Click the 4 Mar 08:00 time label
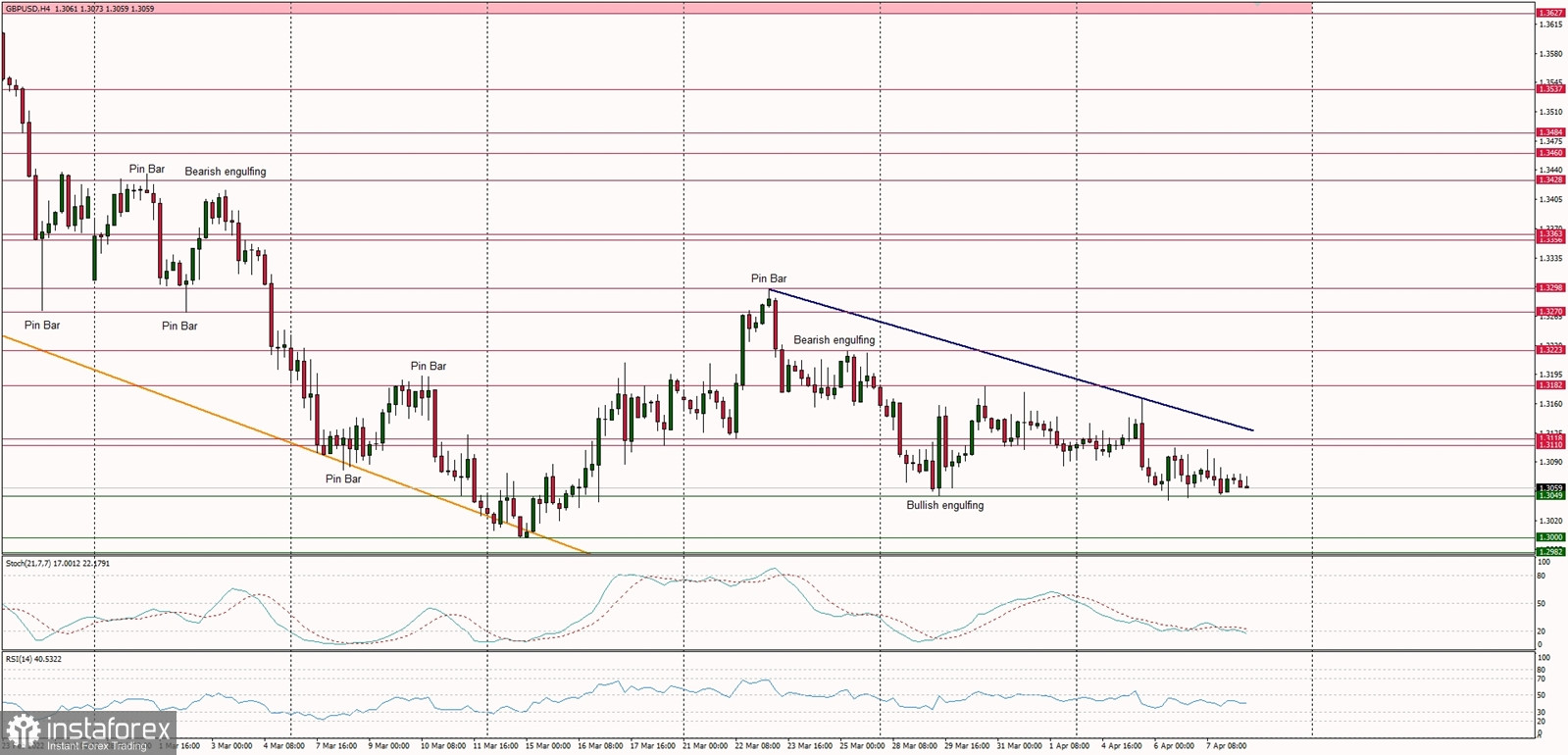Viewport: 1568px width, 755px height. tap(283, 746)
